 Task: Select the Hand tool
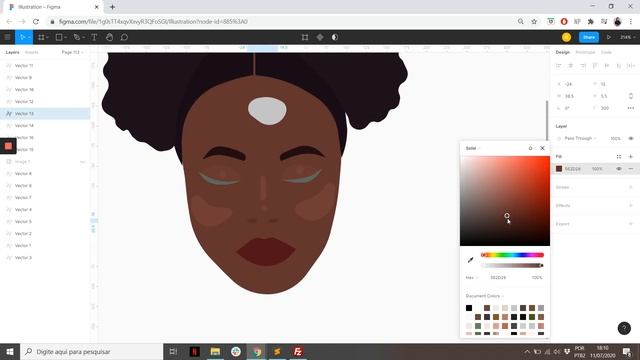109,37
